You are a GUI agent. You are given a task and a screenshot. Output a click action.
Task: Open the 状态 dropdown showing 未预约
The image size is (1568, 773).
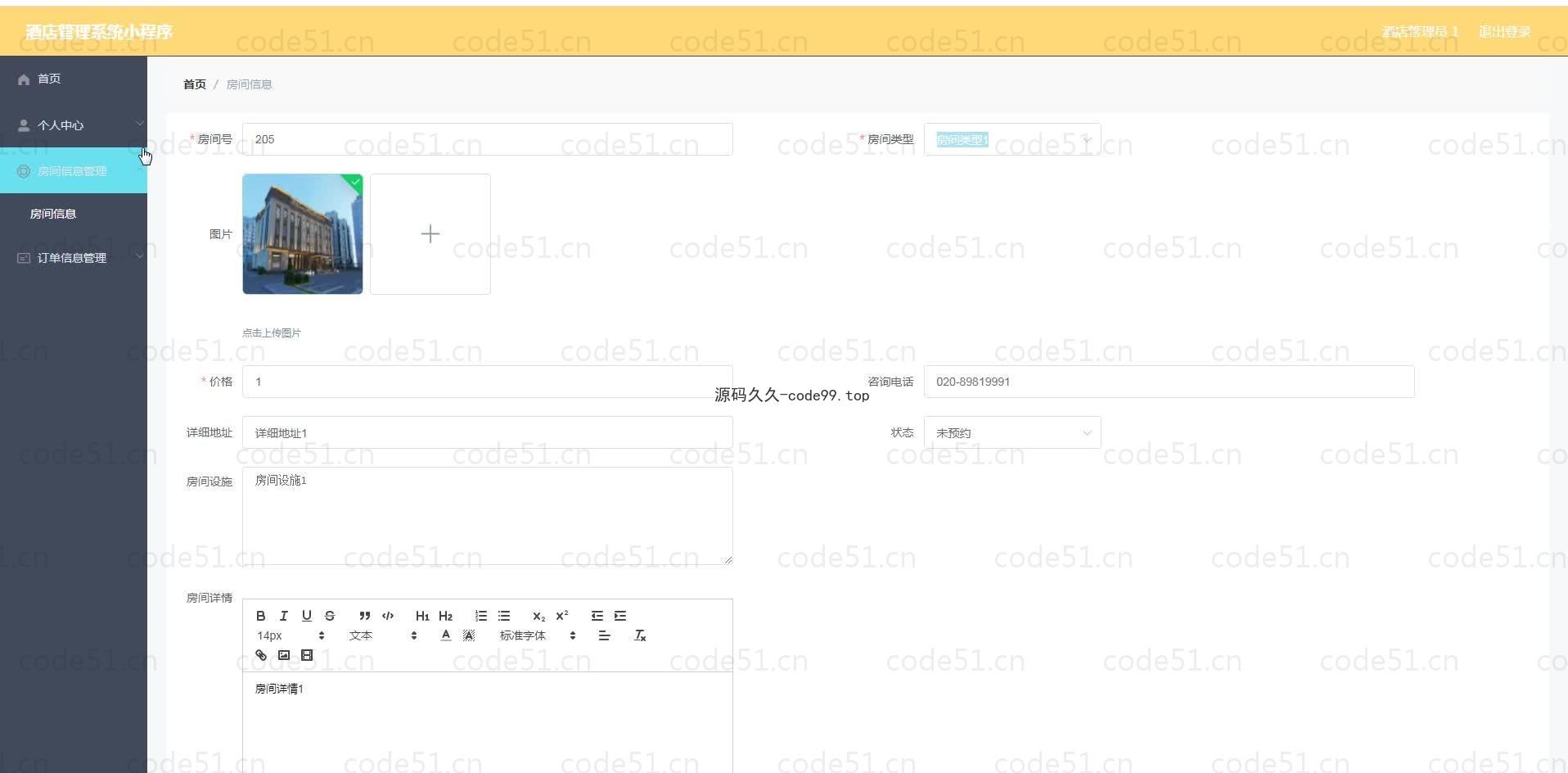click(1012, 432)
